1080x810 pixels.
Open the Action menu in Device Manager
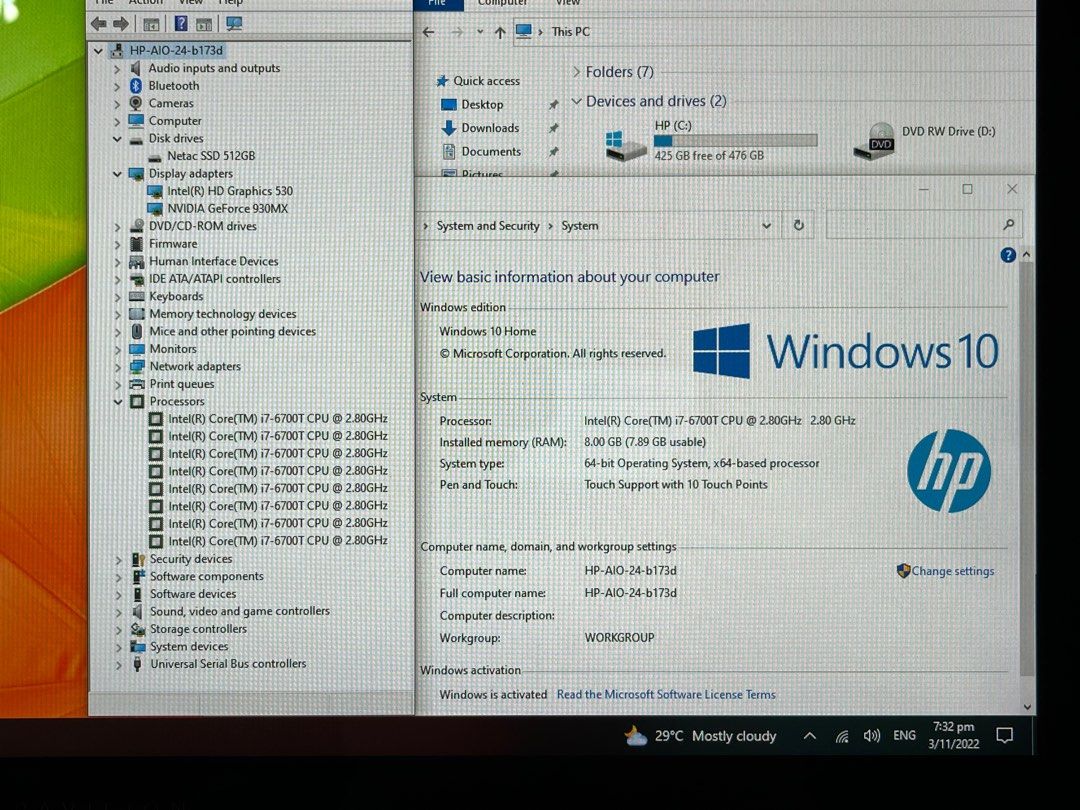point(146,2)
